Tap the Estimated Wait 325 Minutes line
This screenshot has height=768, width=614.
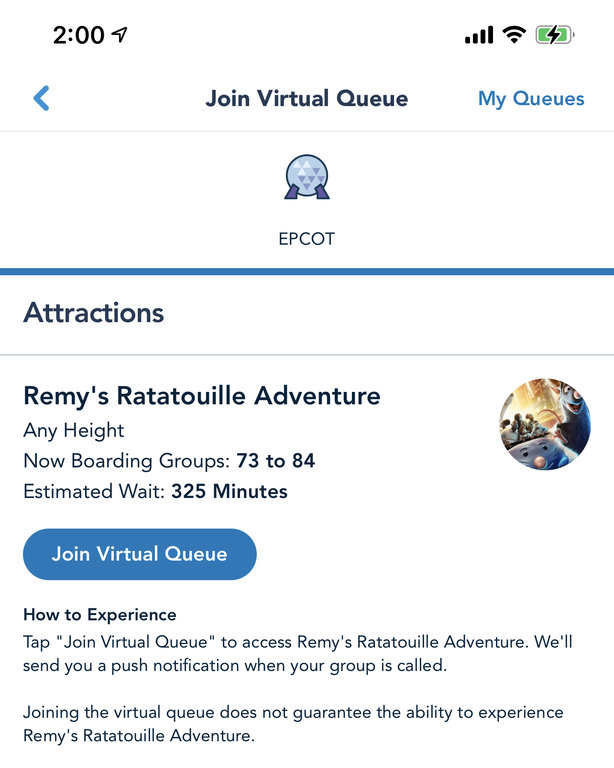point(155,491)
